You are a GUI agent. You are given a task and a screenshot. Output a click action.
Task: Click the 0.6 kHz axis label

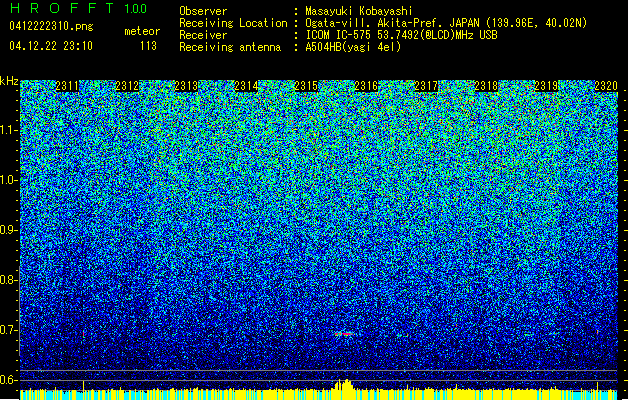(9, 380)
